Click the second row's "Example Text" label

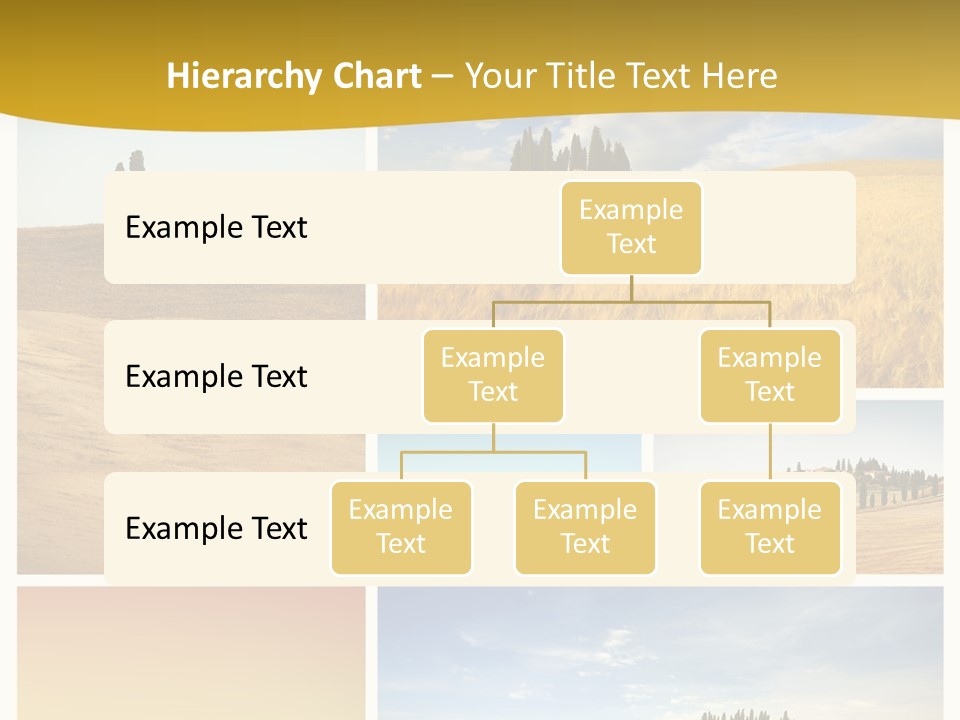click(216, 376)
